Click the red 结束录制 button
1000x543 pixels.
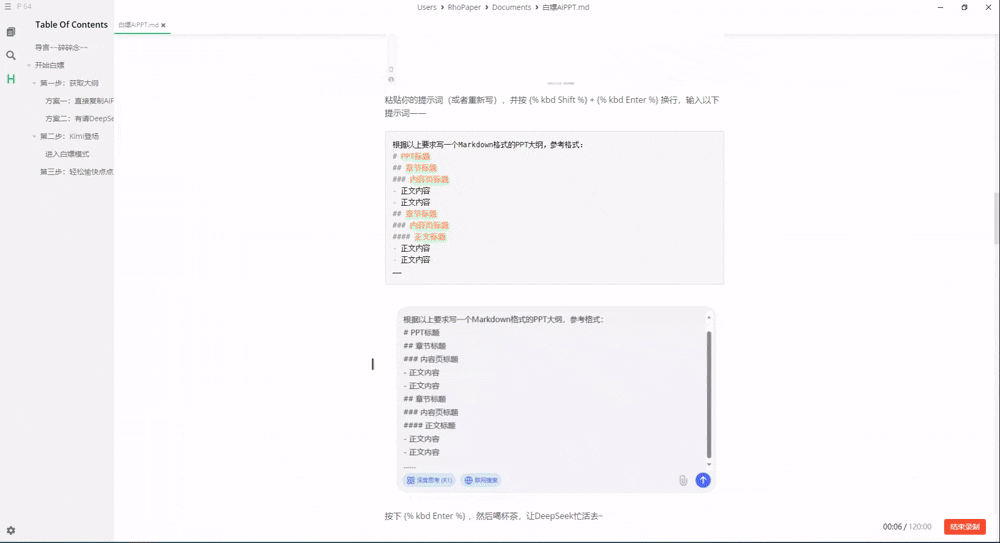pos(965,526)
